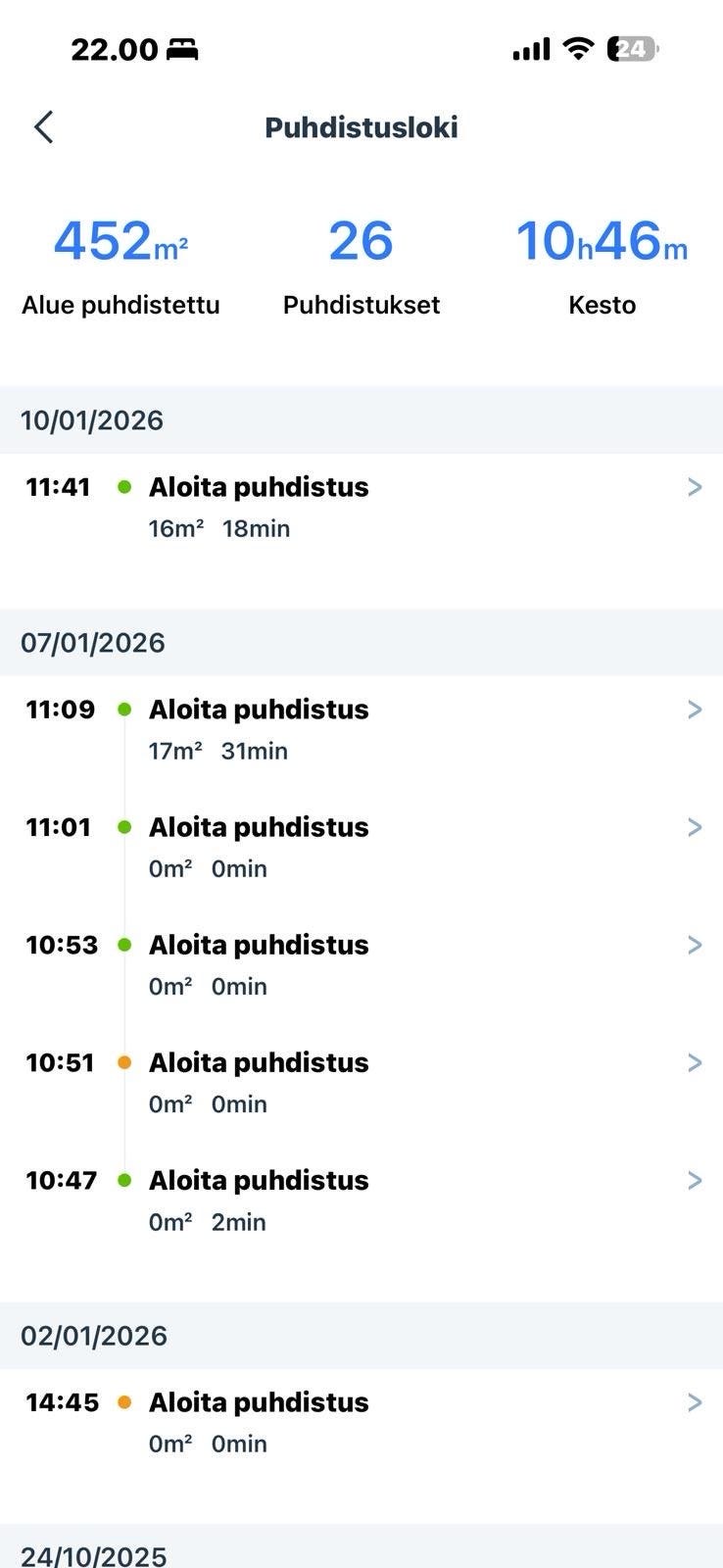
Task: Open chevron for the 14:45 cleaning entry
Action: click(695, 1402)
